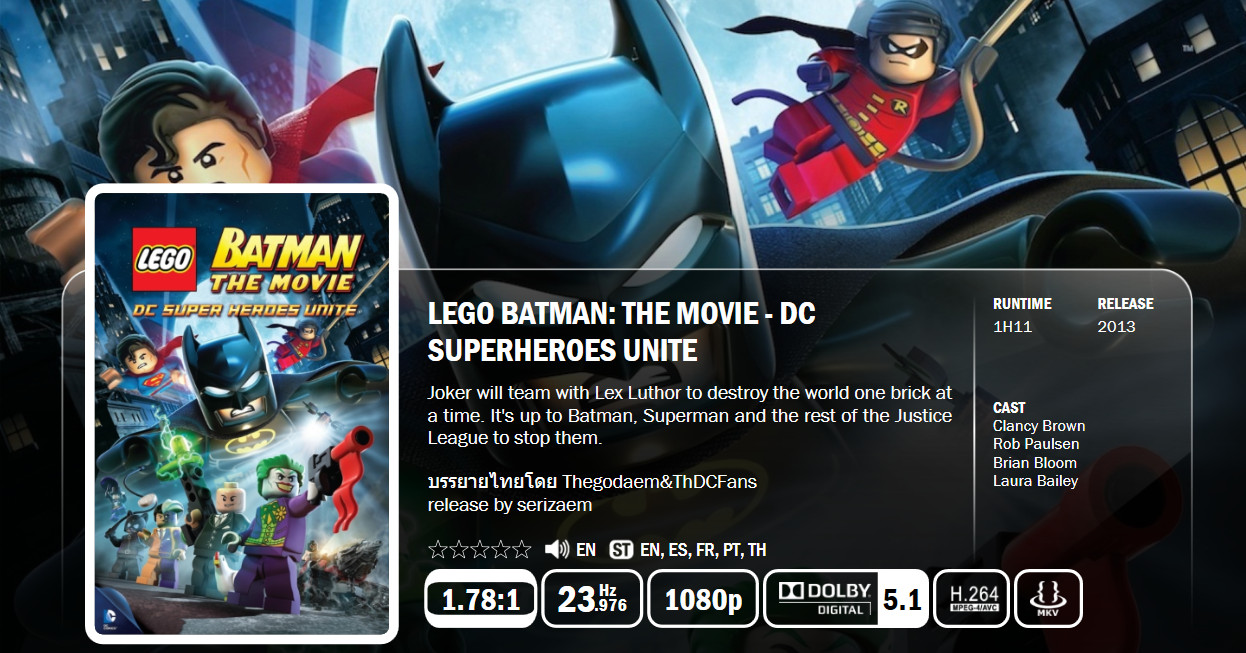Click the release year 2013
The width and height of the screenshot is (1246, 653).
tap(1116, 327)
